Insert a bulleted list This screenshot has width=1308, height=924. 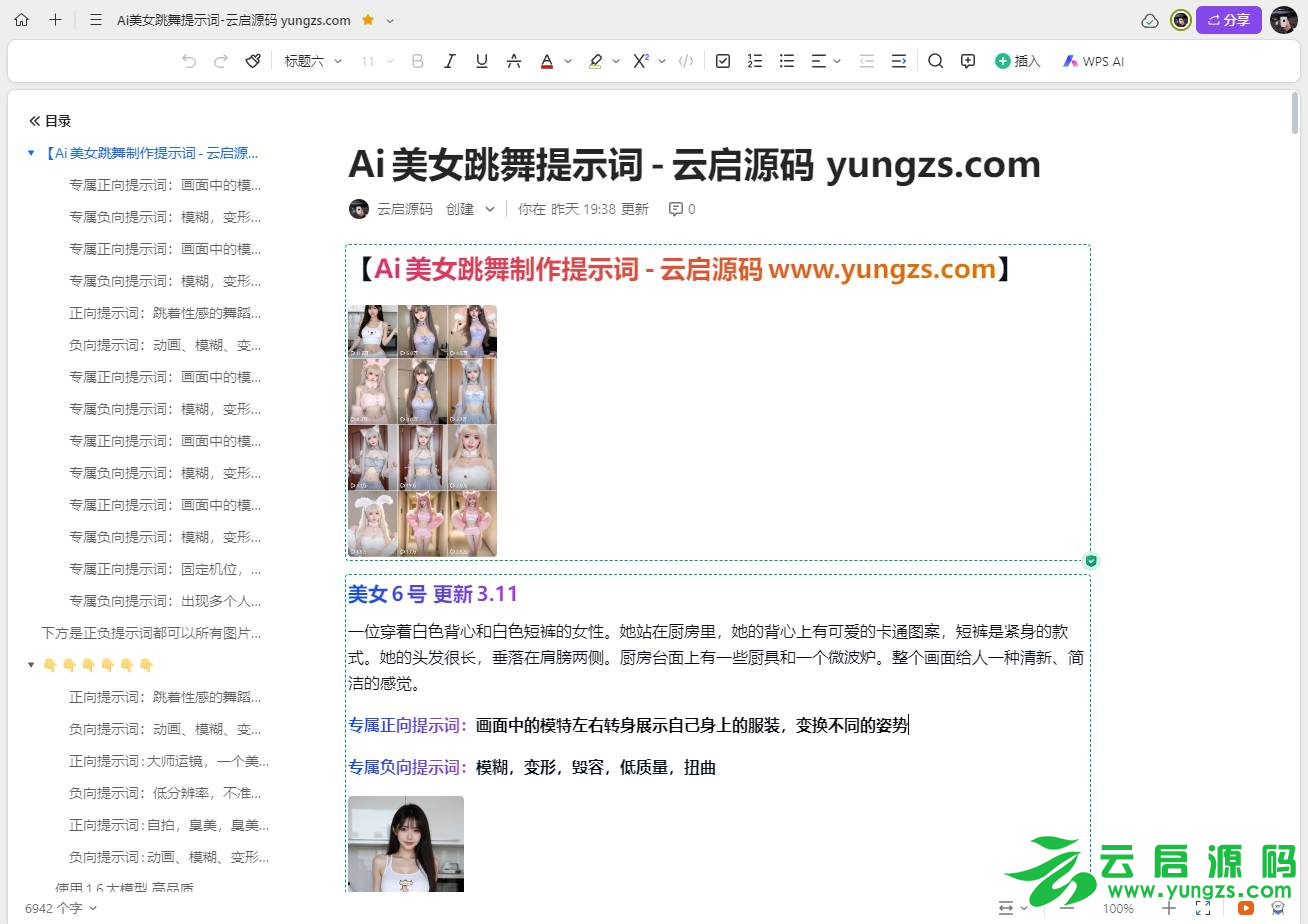pyautogui.click(x=787, y=61)
